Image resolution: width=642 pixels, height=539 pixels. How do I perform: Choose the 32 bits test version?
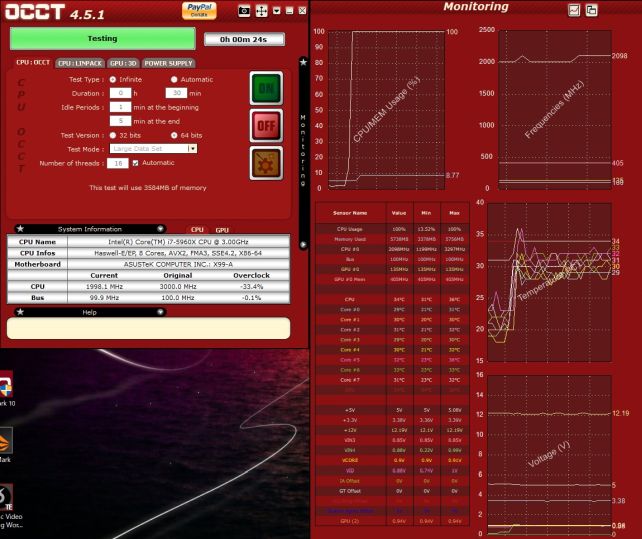pyautogui.click(x=113, y=135)
